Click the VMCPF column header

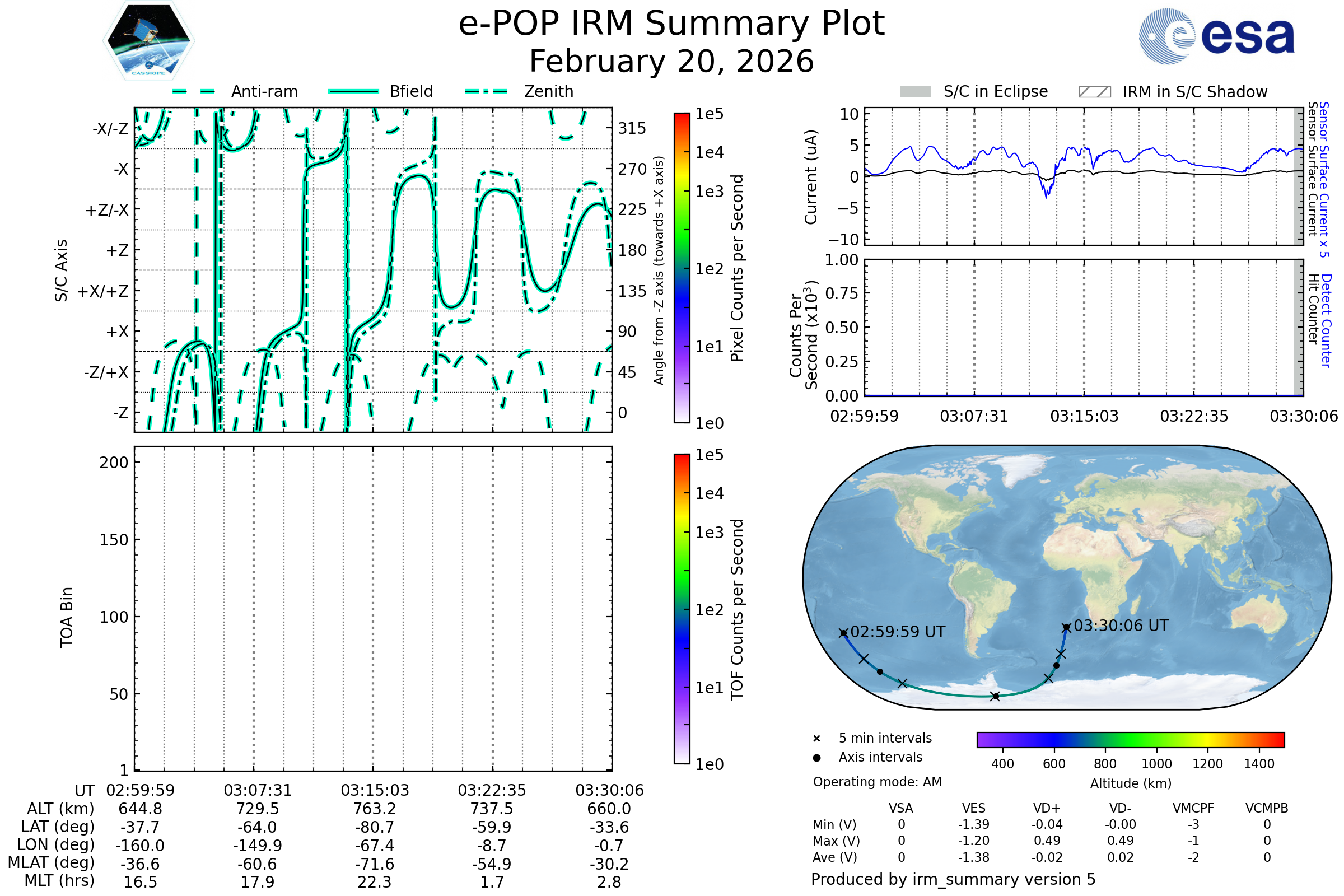[1193, 809]
